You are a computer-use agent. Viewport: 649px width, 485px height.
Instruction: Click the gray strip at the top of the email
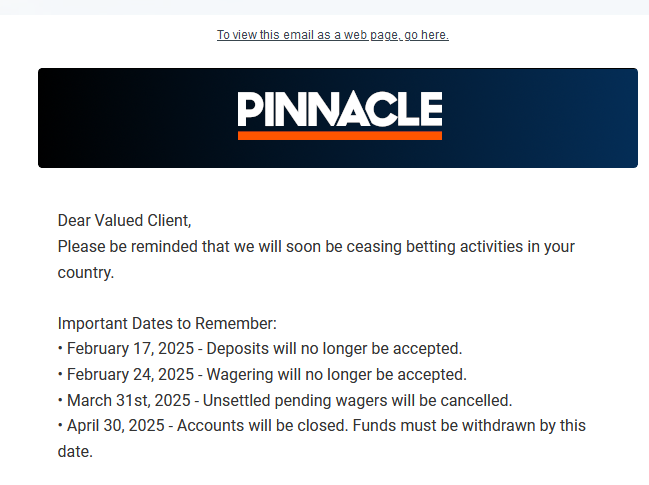pos(324,7)
